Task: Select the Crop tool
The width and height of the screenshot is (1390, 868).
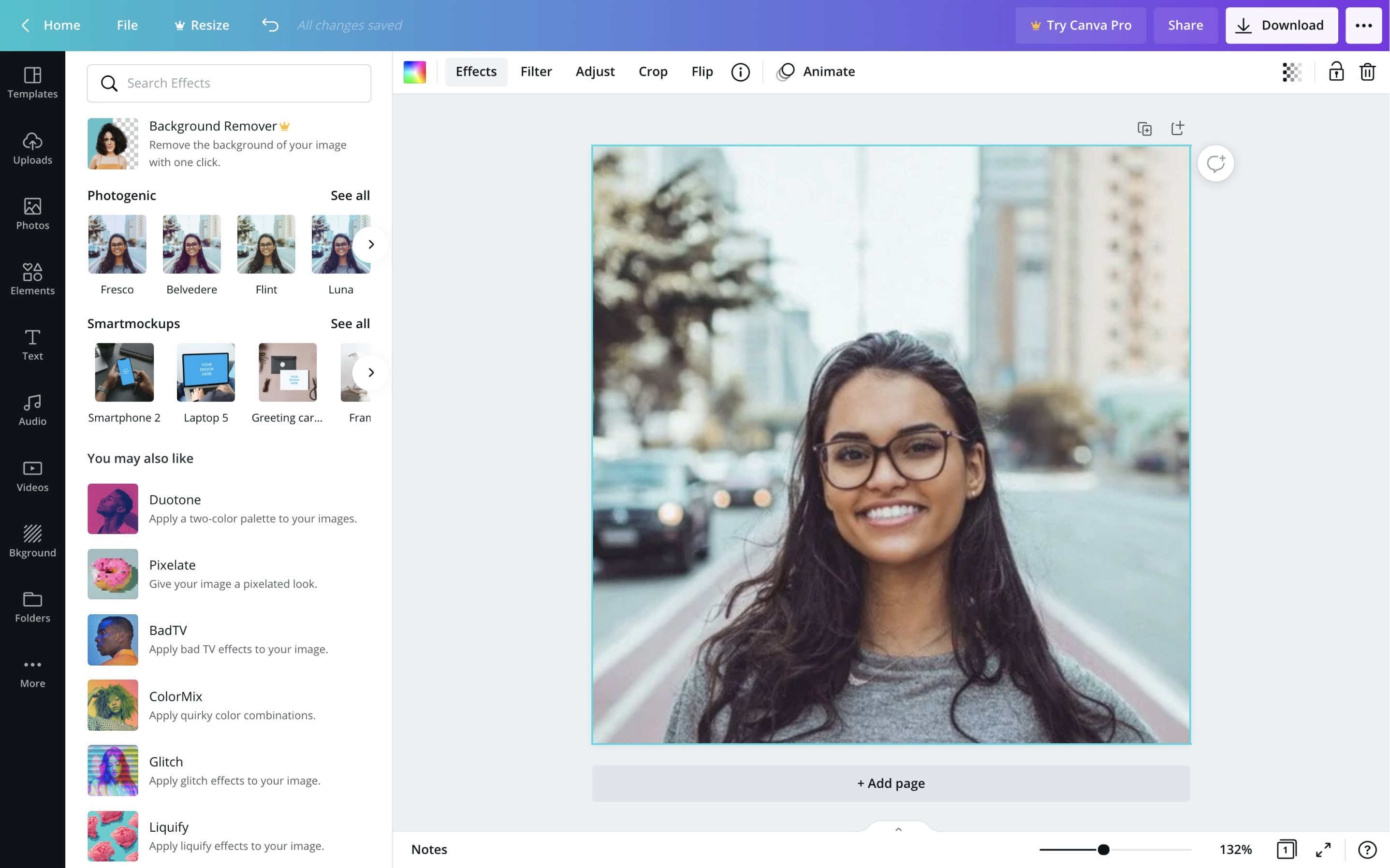Action: tap(653, 71)
